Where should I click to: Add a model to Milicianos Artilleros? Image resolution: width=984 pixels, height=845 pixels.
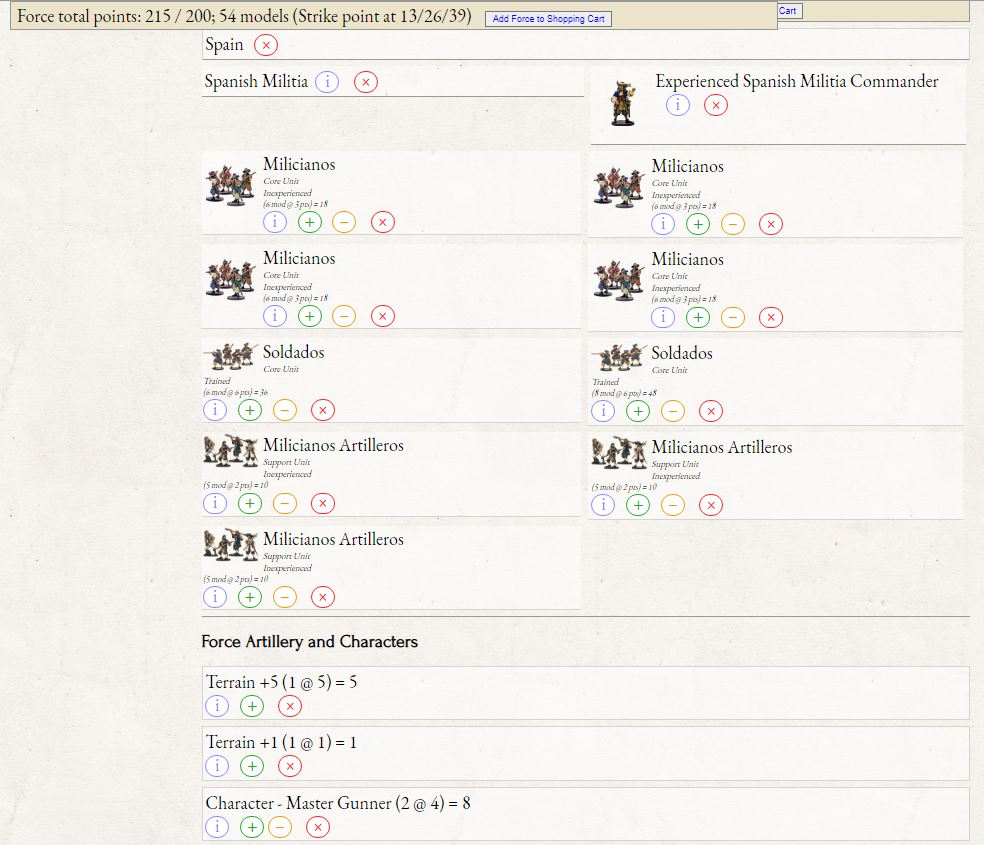click(x=249, y=503)
